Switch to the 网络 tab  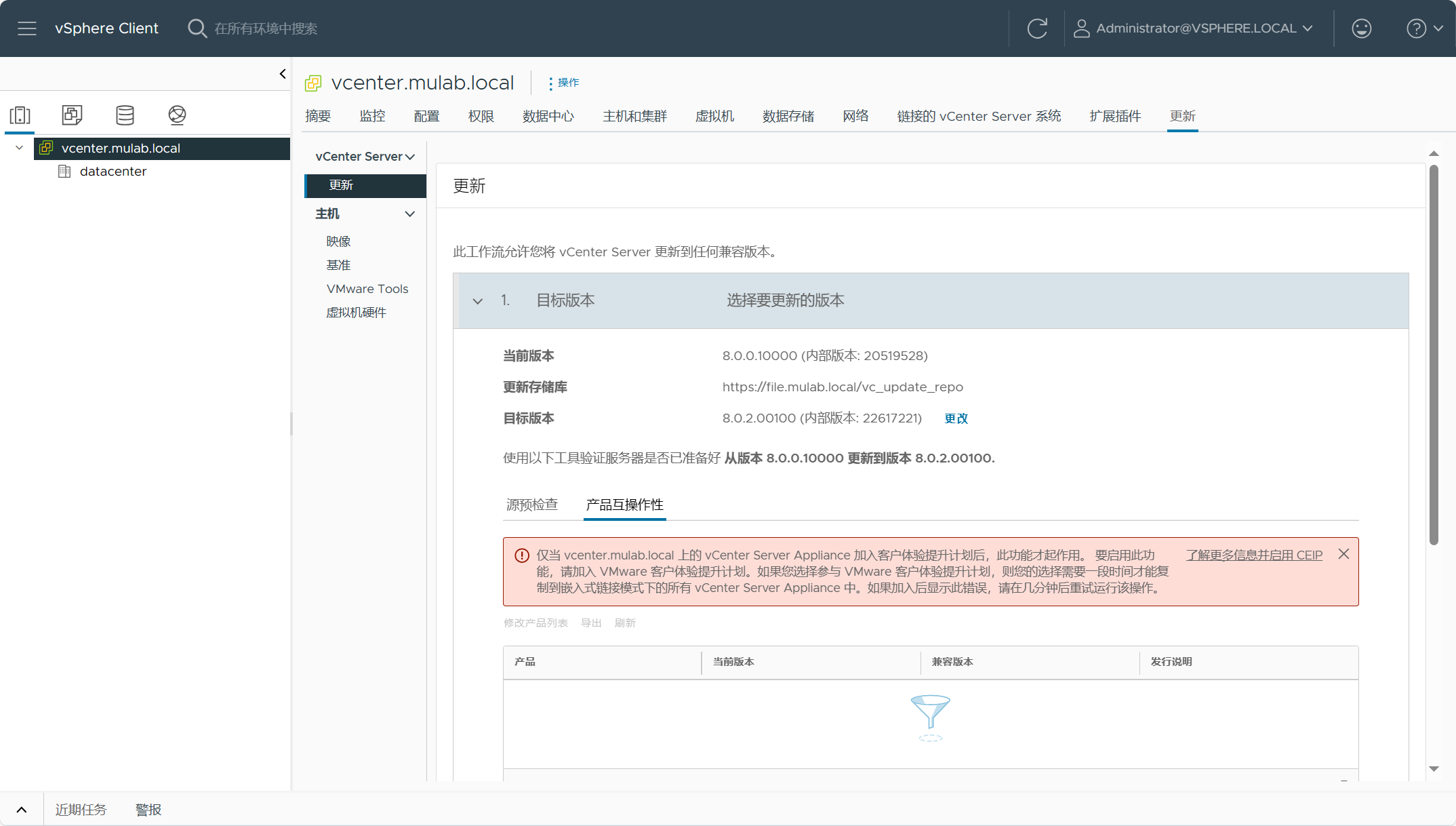[855, 116]
